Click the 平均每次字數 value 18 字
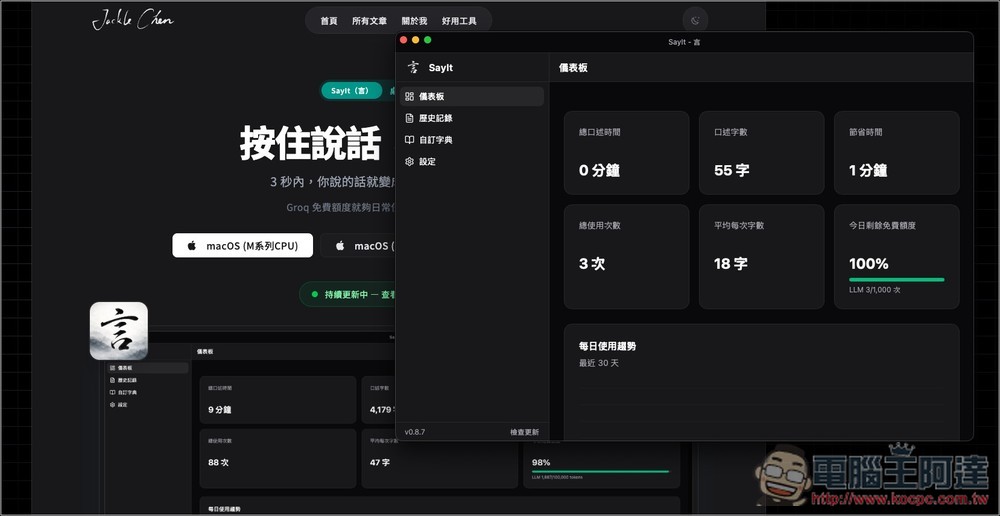This screenshot has height=516, width=1000. [731, 263]
